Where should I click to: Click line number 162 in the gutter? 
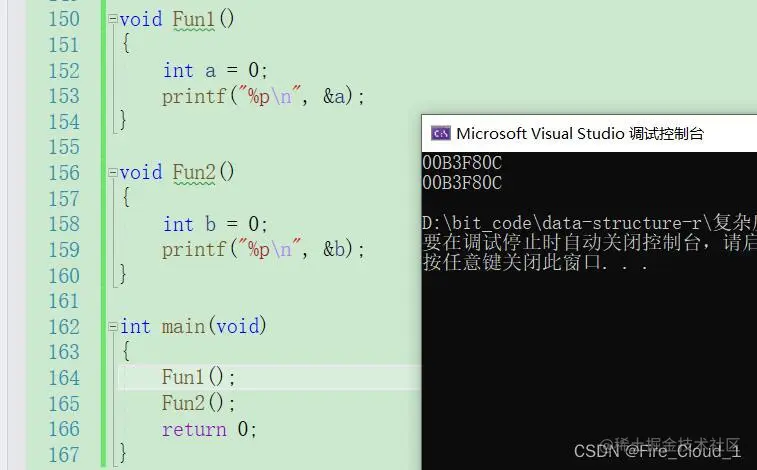(x=64, y=327)
